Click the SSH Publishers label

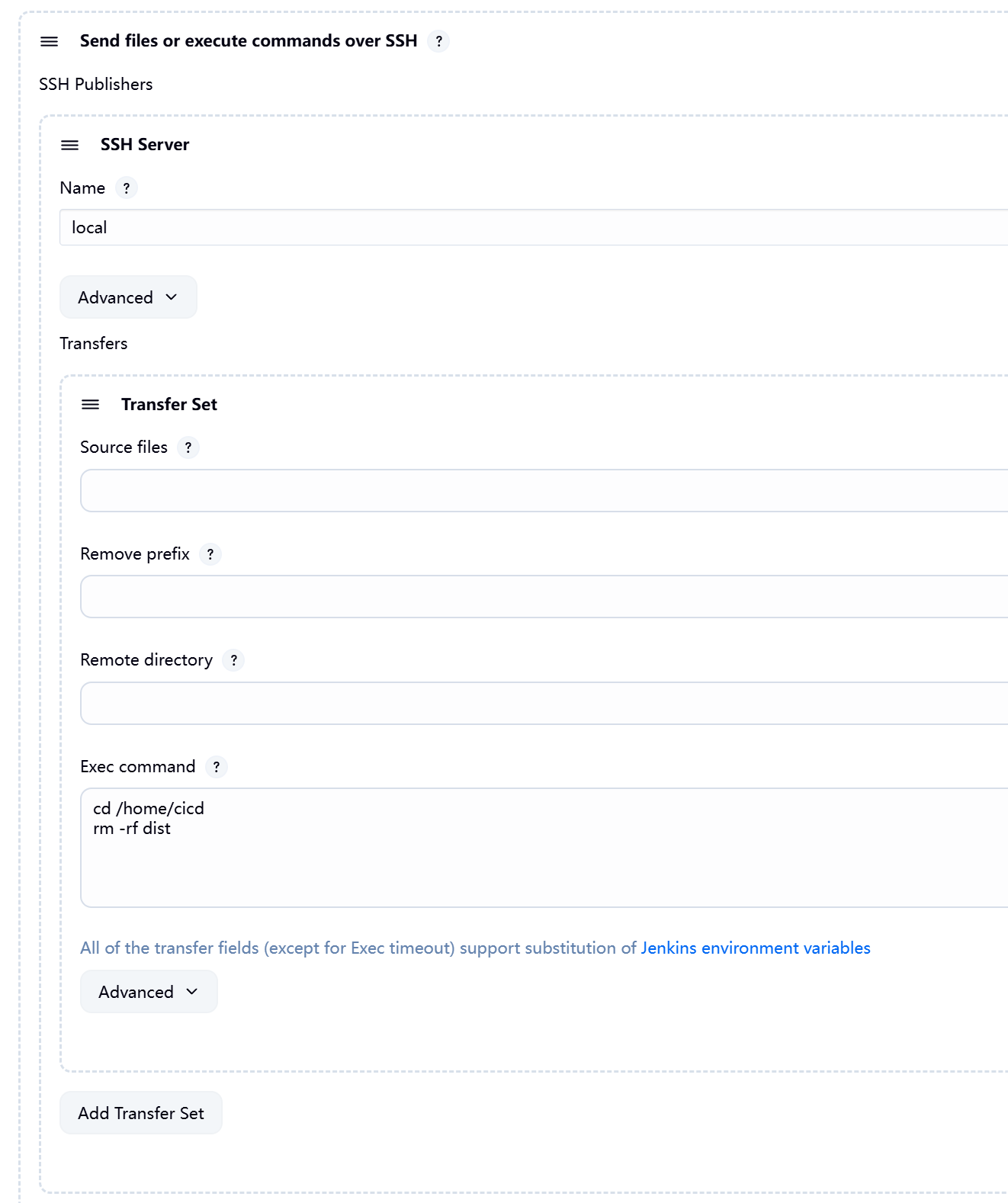pos(96,84)
